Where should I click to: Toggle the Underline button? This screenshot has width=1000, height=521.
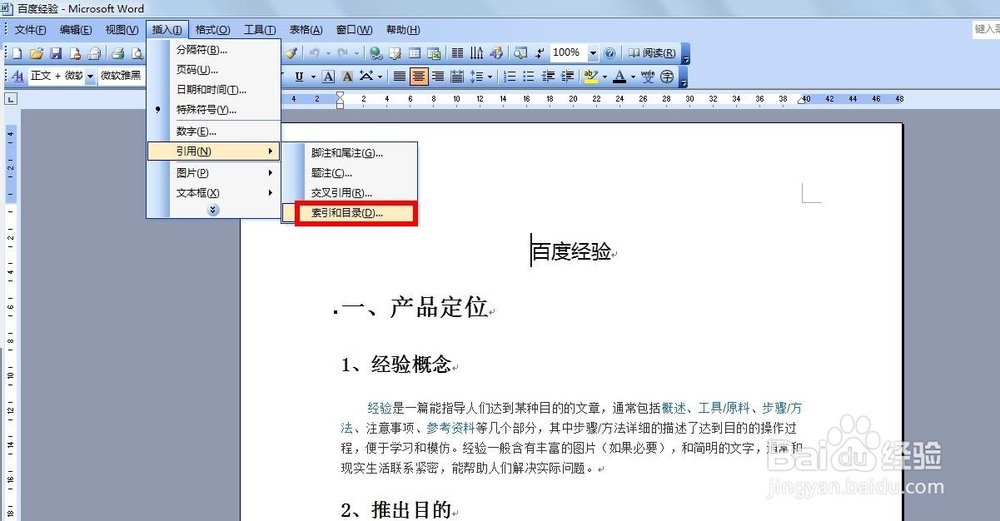click(x=298, y=77)
